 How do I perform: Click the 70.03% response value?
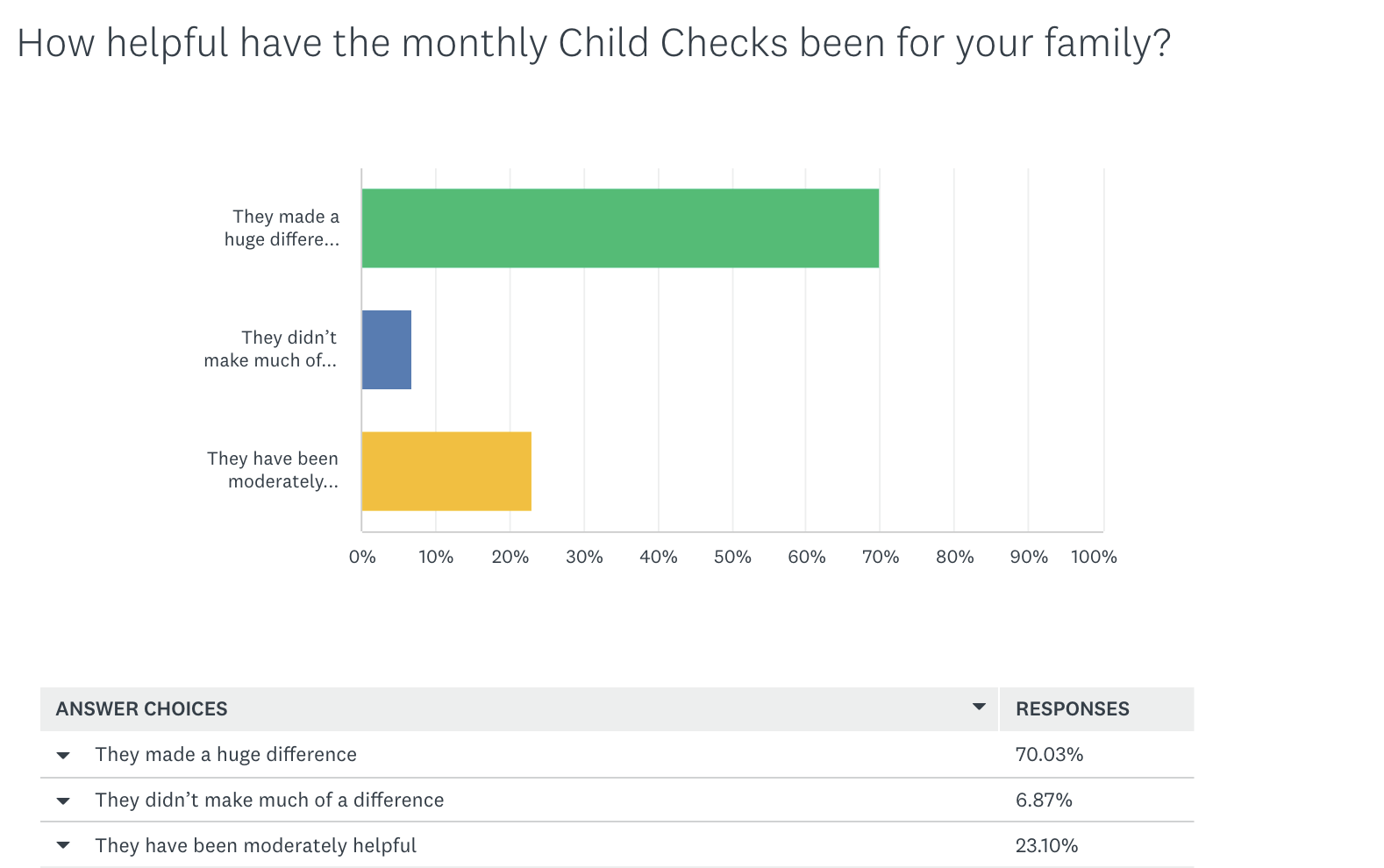coord(1049,754)
